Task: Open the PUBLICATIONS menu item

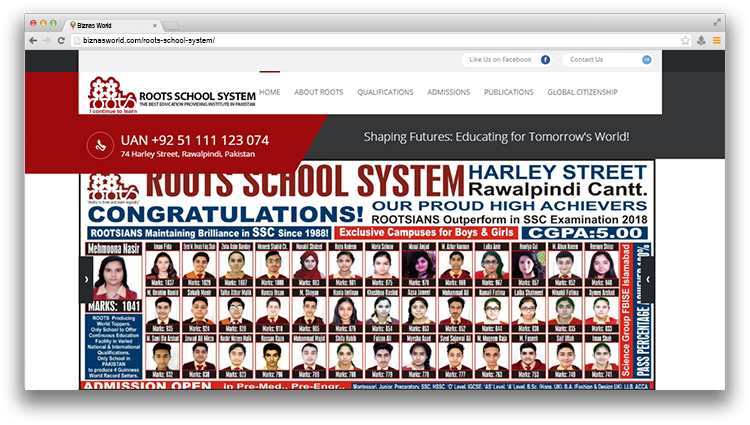Action: (508, 92)
